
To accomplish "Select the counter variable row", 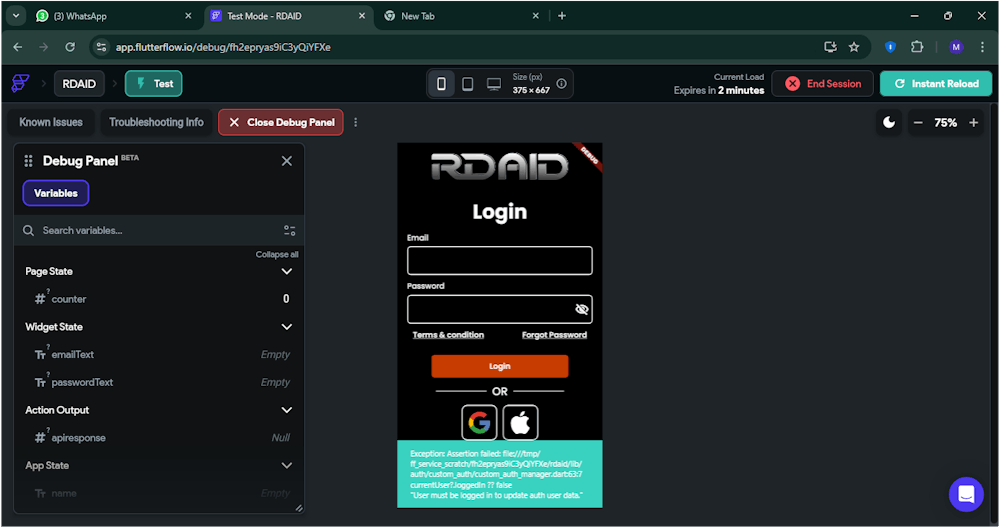I will 159,299.
